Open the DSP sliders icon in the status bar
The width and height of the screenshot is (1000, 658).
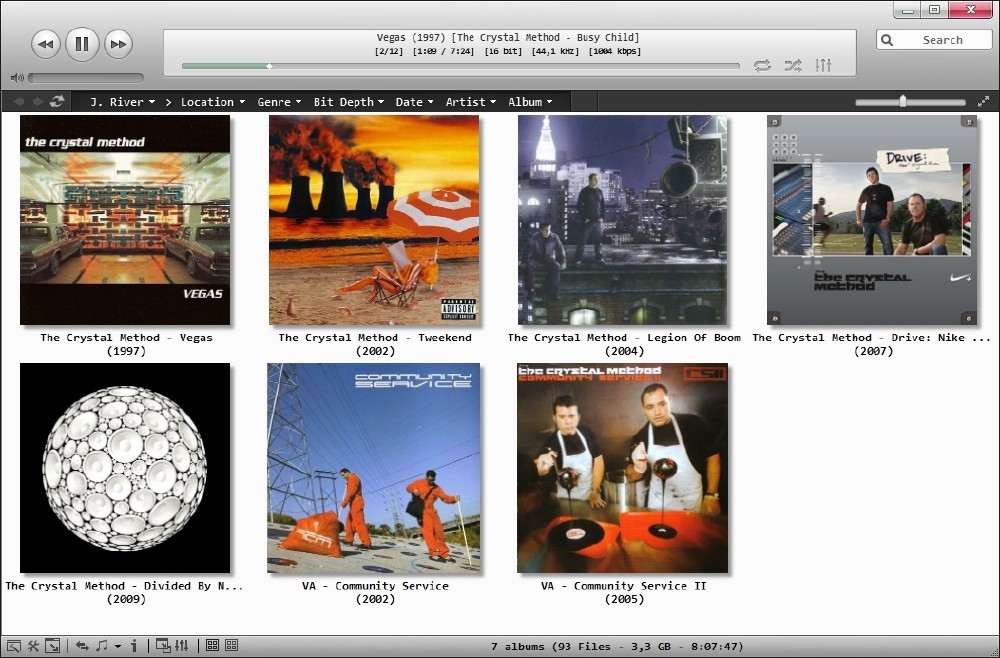(x=182, y=646)
